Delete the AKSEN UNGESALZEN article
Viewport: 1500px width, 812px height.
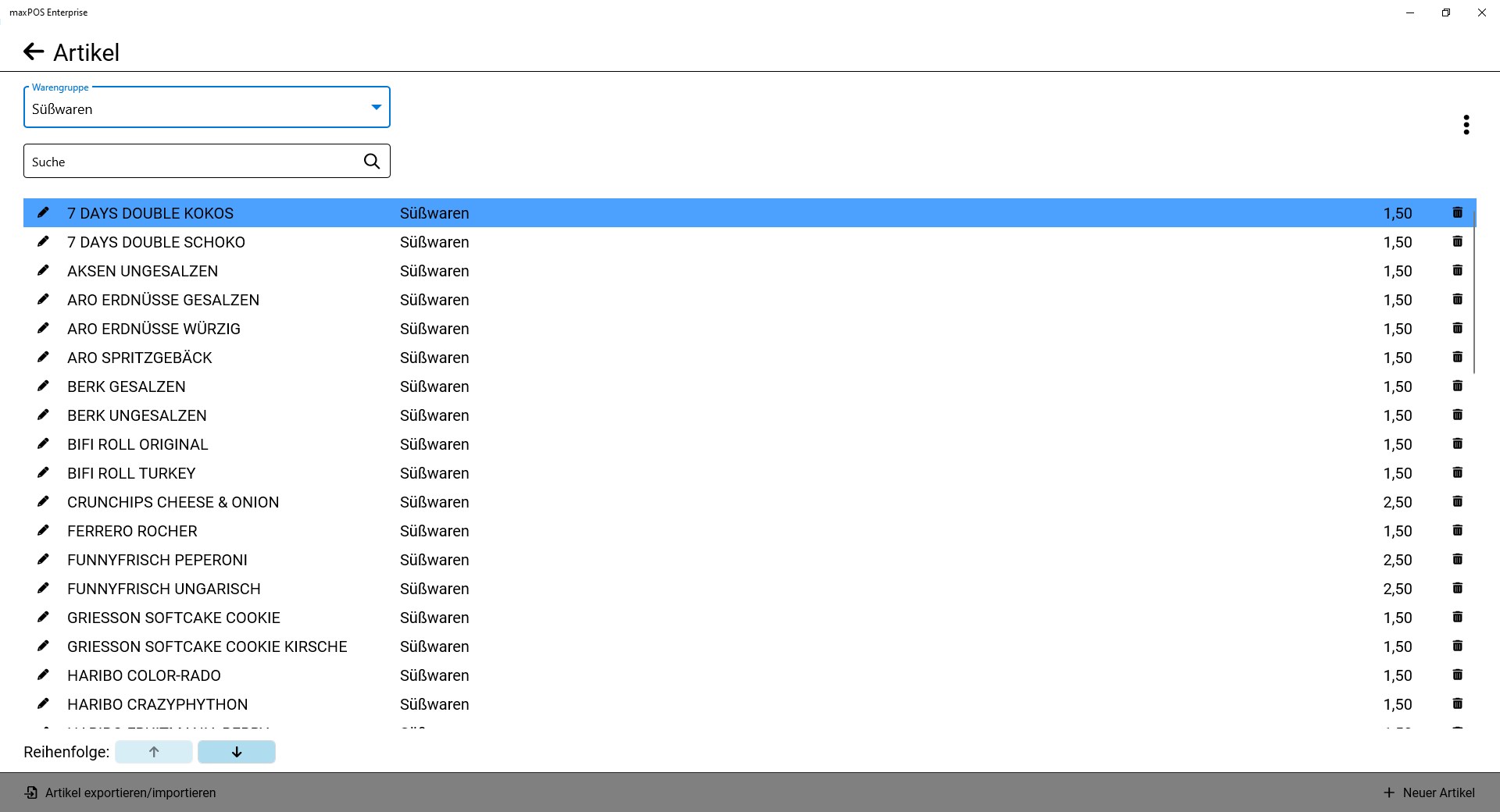coord(1457,270)
